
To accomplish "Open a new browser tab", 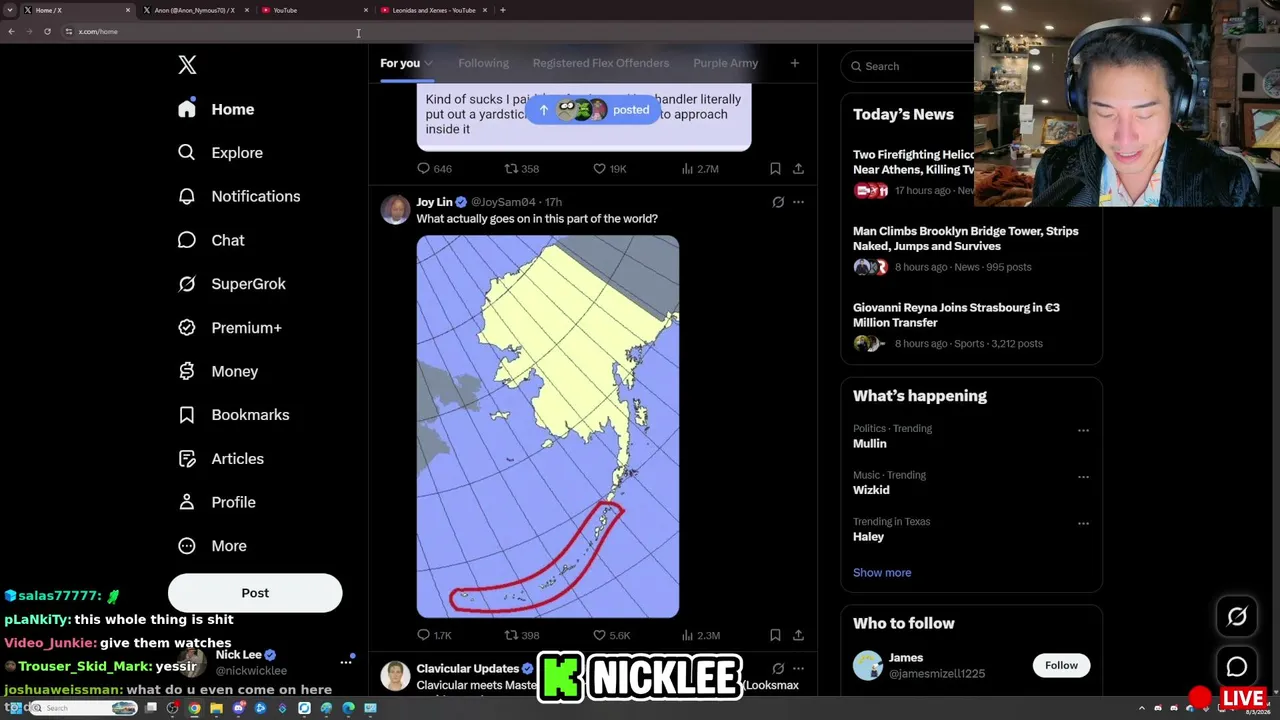I will 502,10.
